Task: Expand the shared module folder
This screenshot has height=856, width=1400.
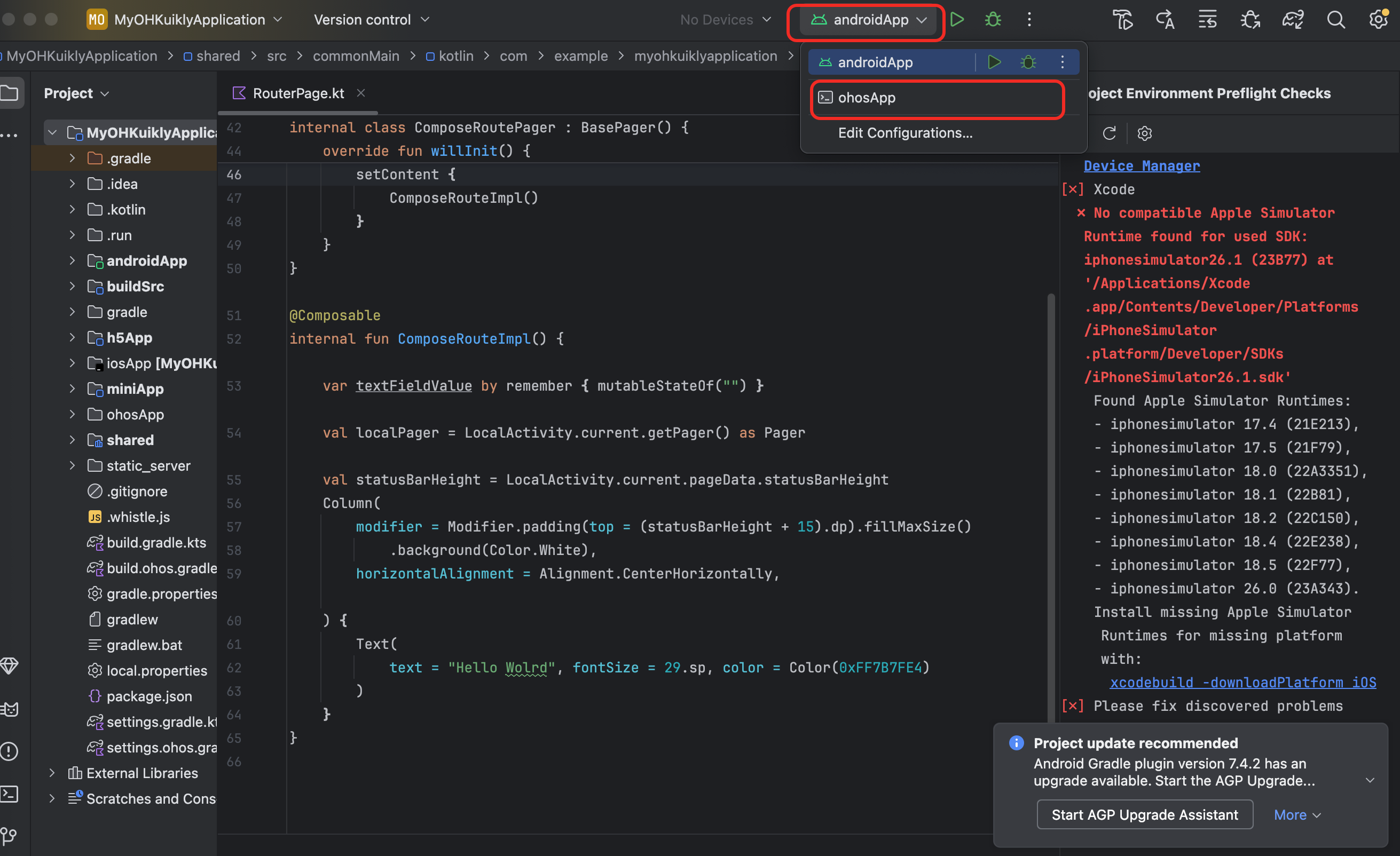Action: click(x=72, y=440)
